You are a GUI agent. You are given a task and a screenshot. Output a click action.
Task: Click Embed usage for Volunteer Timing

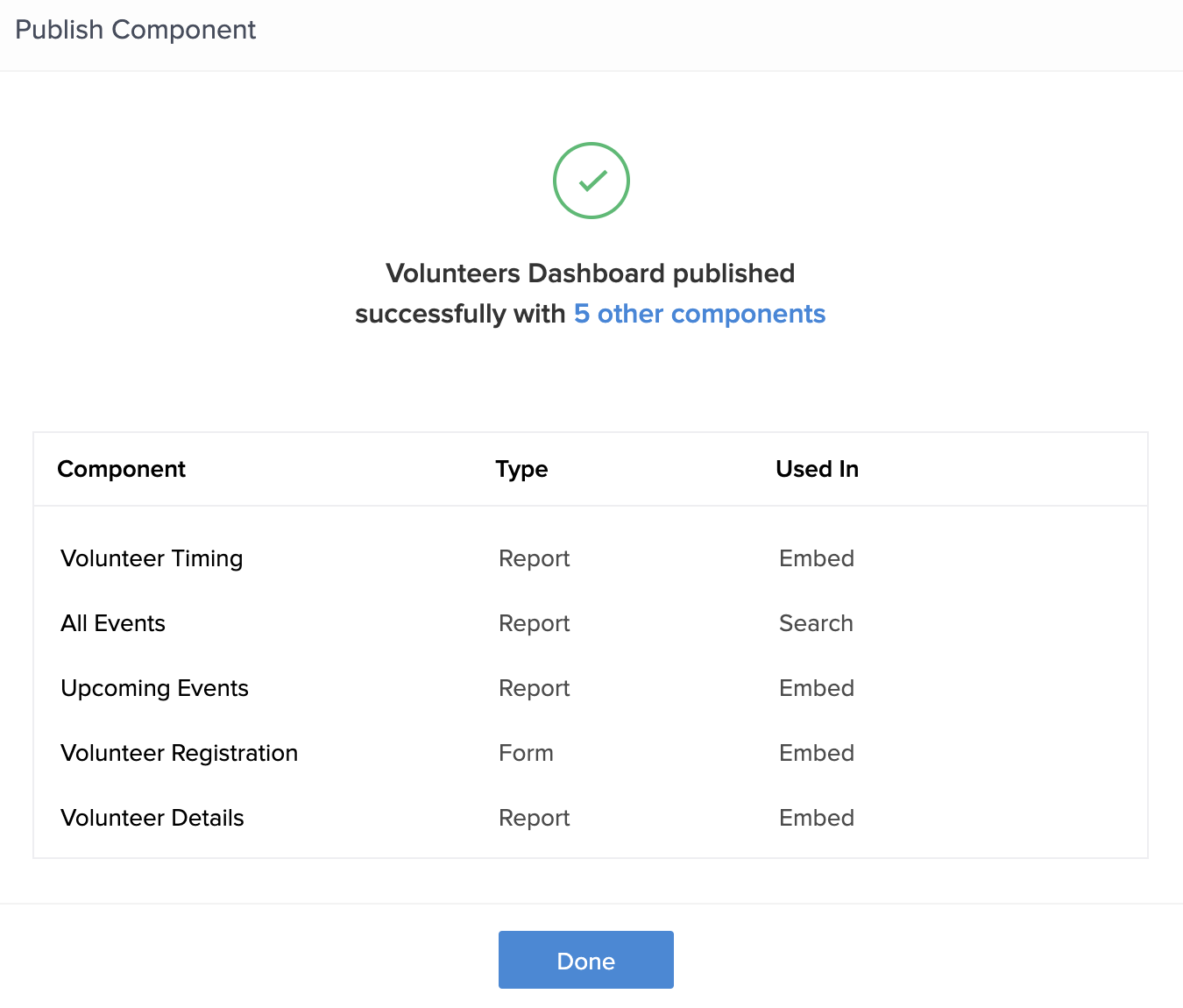[x=816, y=558]
